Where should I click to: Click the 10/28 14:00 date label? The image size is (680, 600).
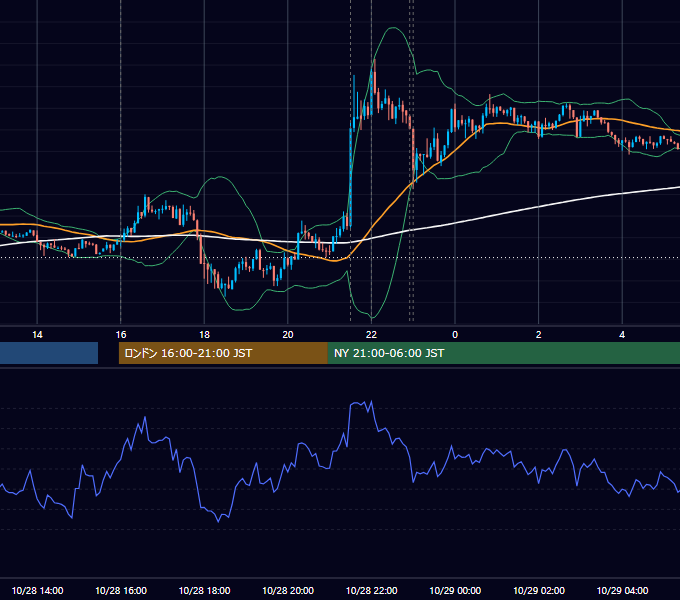point(37,590)
